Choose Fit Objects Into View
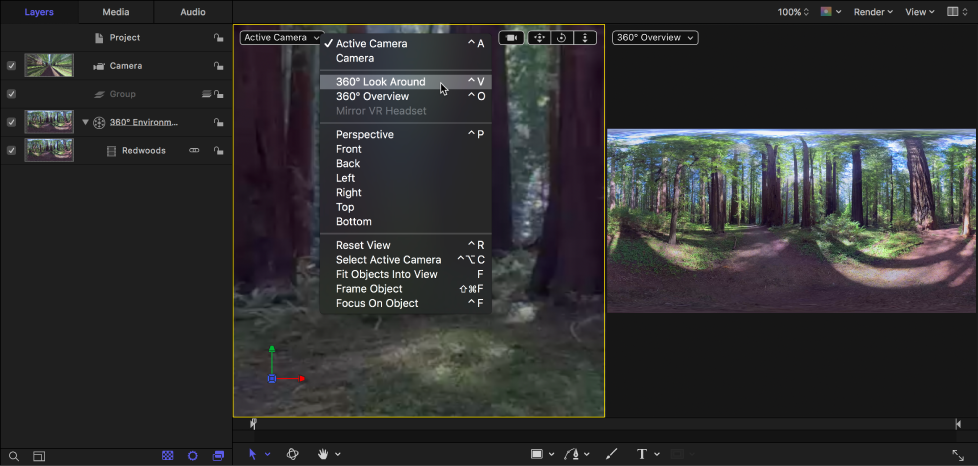 point(405,274)
